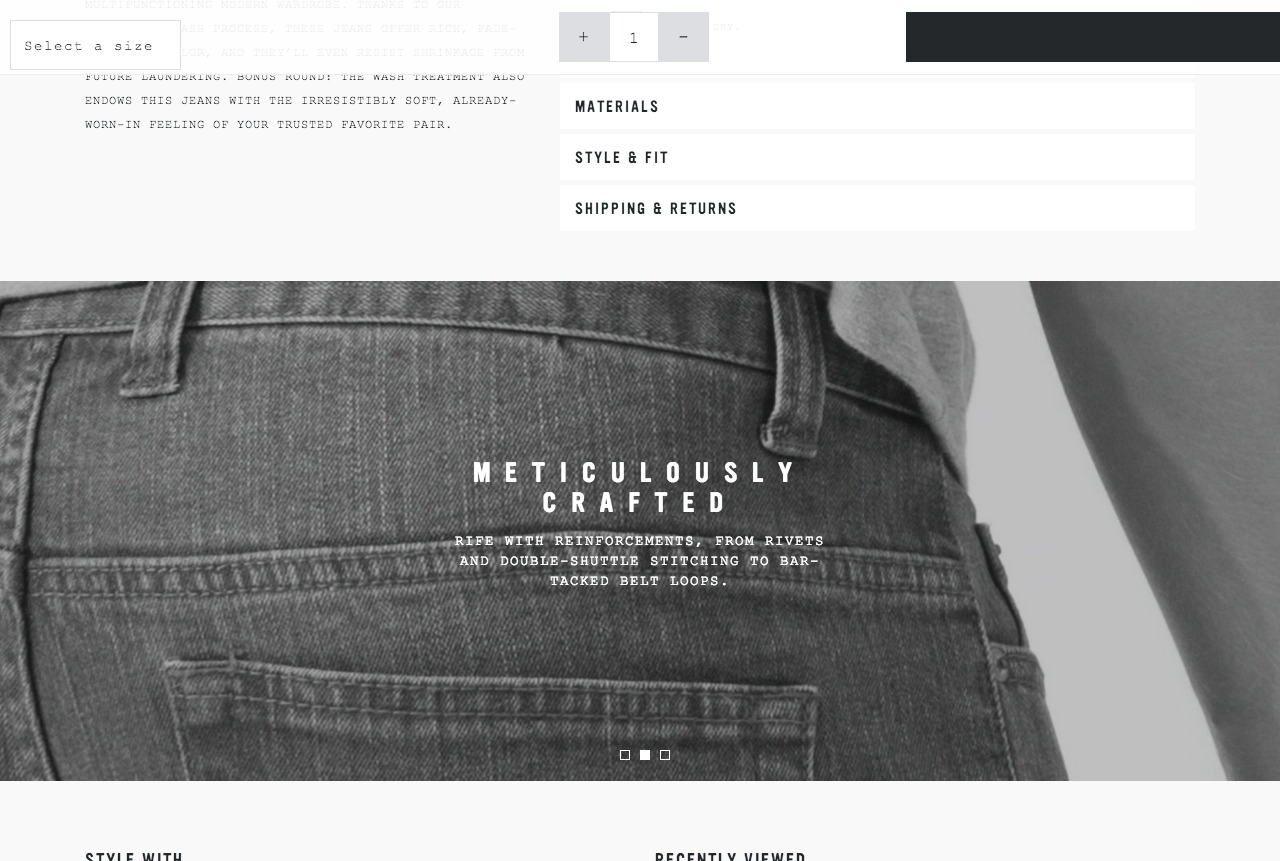The width and height of the screenshot is (1280, 861).
Task: Click the rivets and stitching caption text
Action: 639,561
